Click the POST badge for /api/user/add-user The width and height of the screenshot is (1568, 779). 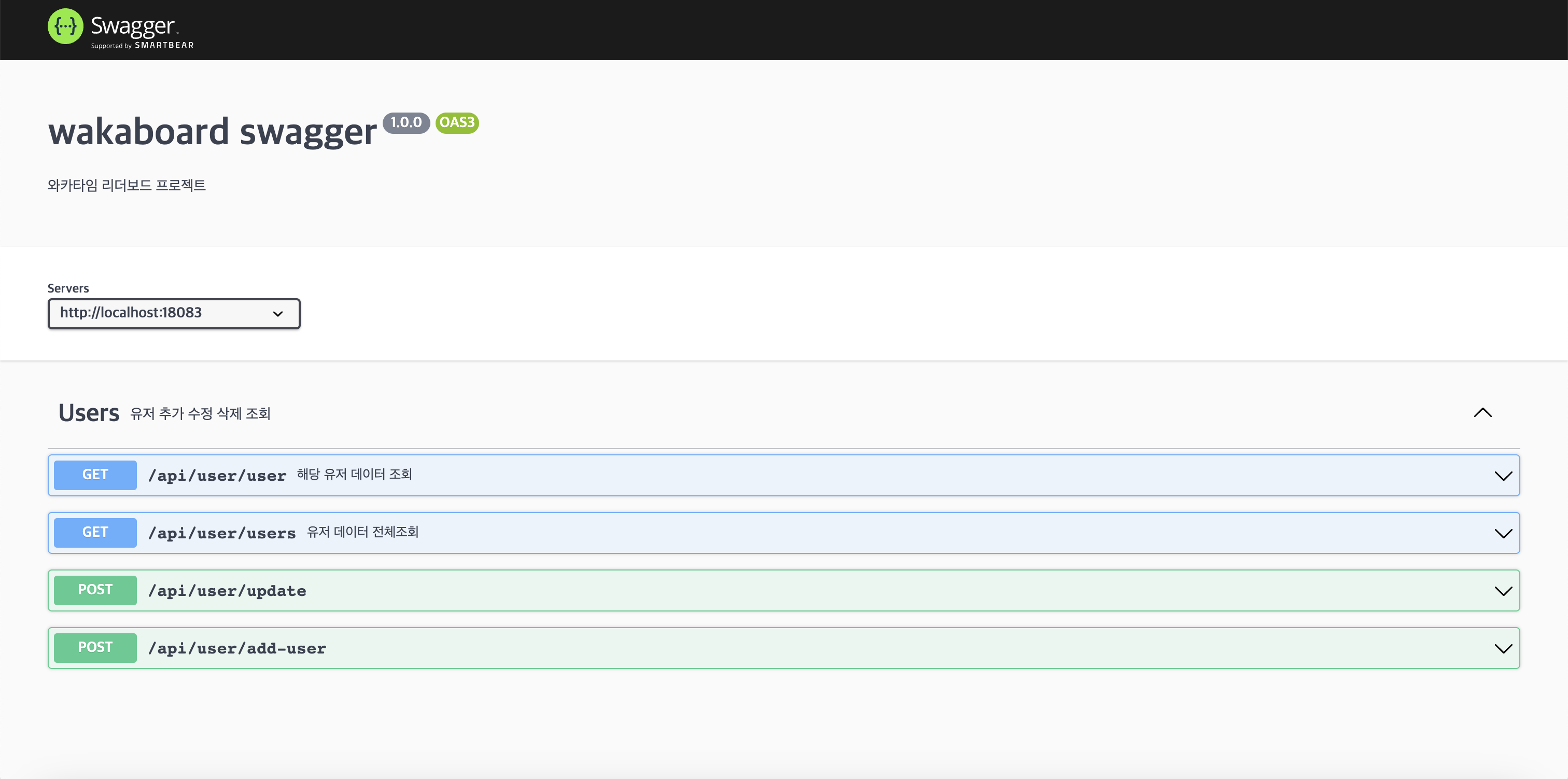[x=95, y=648]
